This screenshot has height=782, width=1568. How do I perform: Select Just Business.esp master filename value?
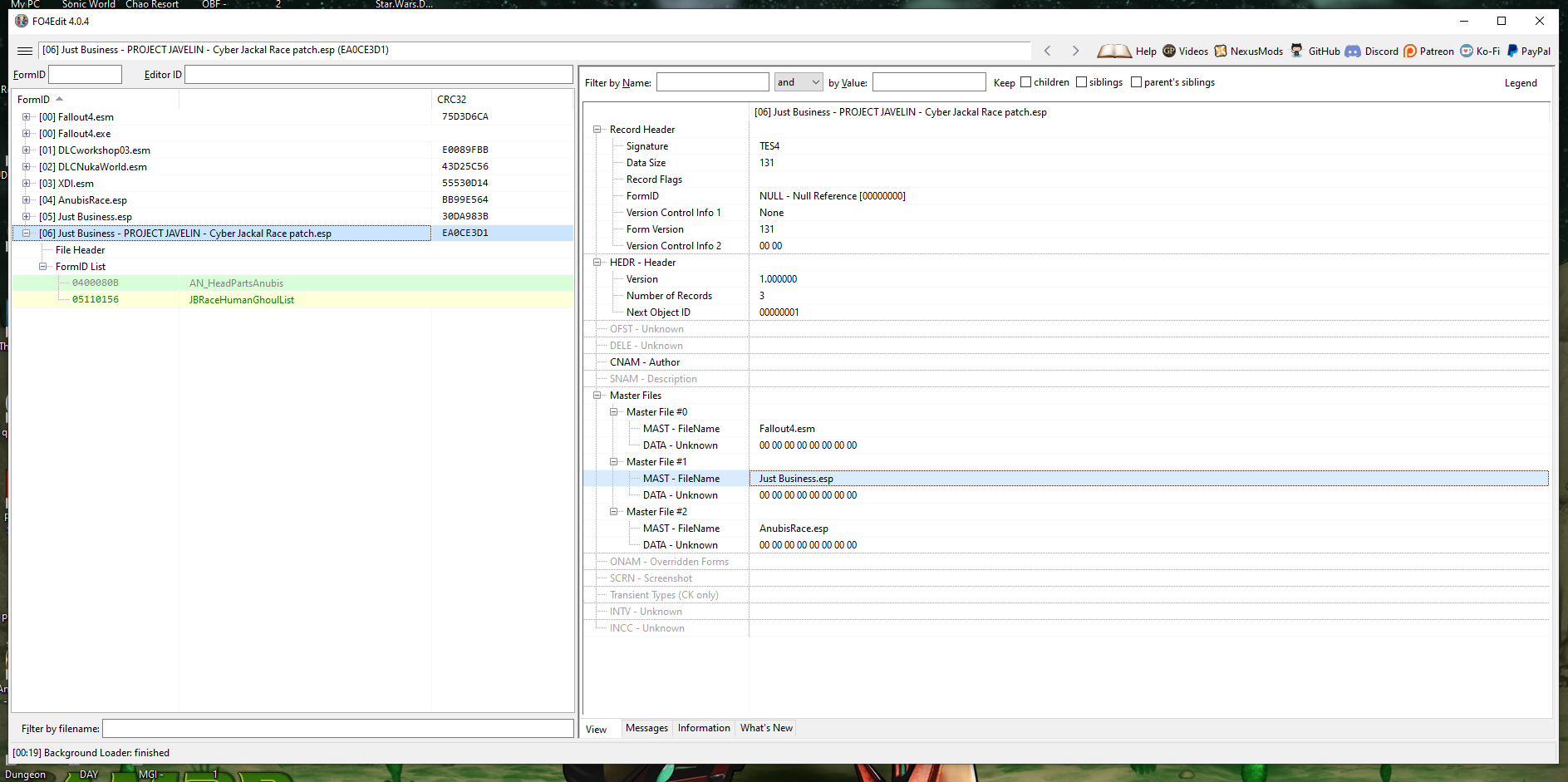tap(796, 479)
